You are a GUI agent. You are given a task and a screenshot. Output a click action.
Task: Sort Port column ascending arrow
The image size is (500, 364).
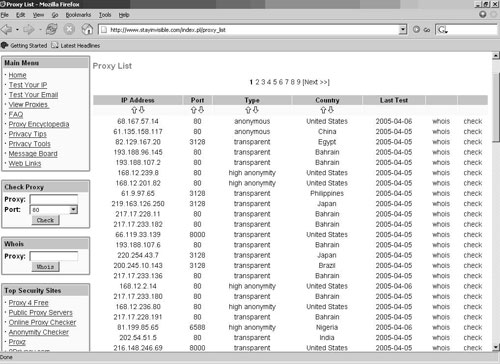(194, 110)
